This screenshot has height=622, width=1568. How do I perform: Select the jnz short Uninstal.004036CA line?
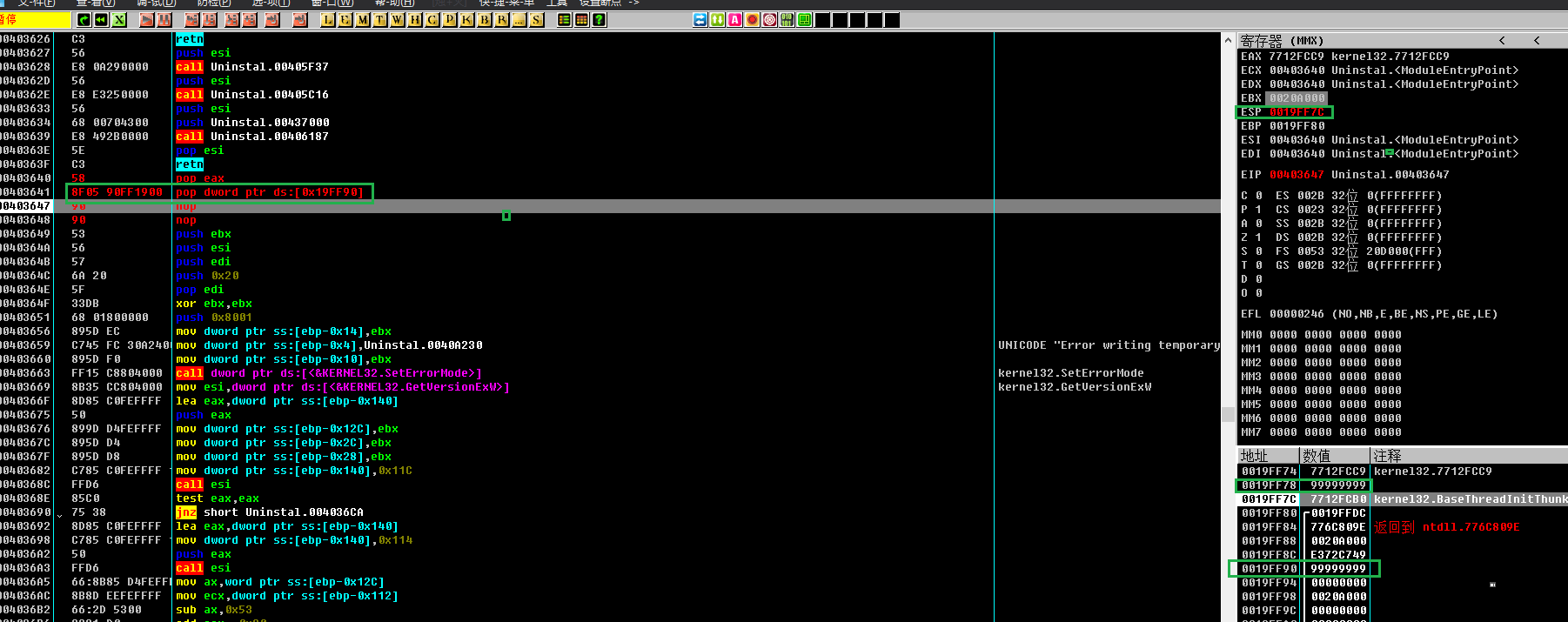tap(270, 512)
